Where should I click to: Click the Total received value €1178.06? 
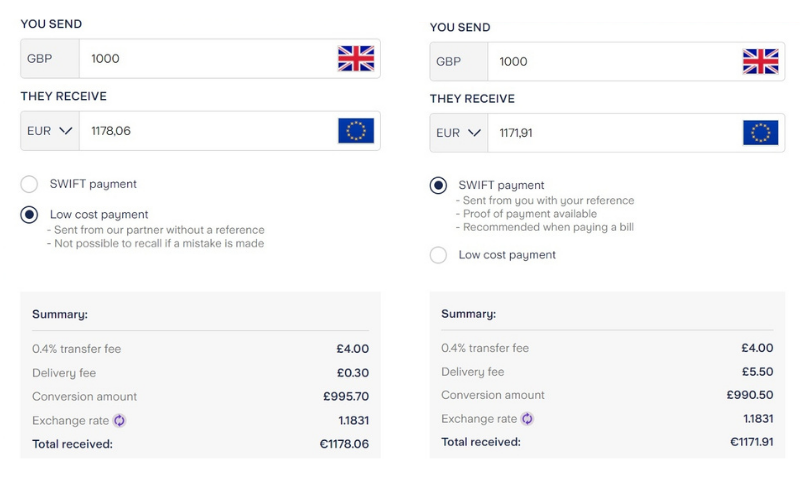point(344,444)
